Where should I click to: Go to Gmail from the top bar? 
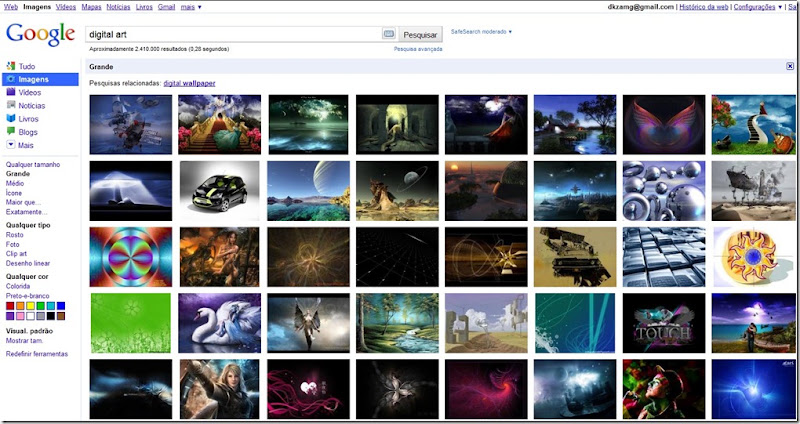coord(166,7)
